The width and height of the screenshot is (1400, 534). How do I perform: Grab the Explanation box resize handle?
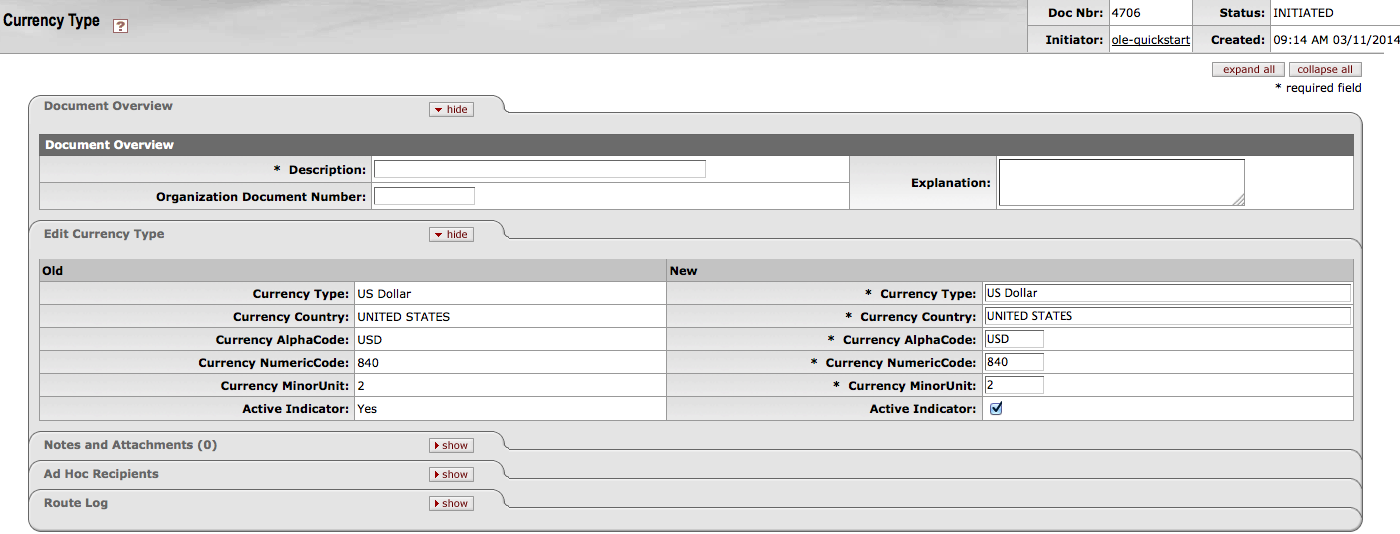pos(1239,200)
